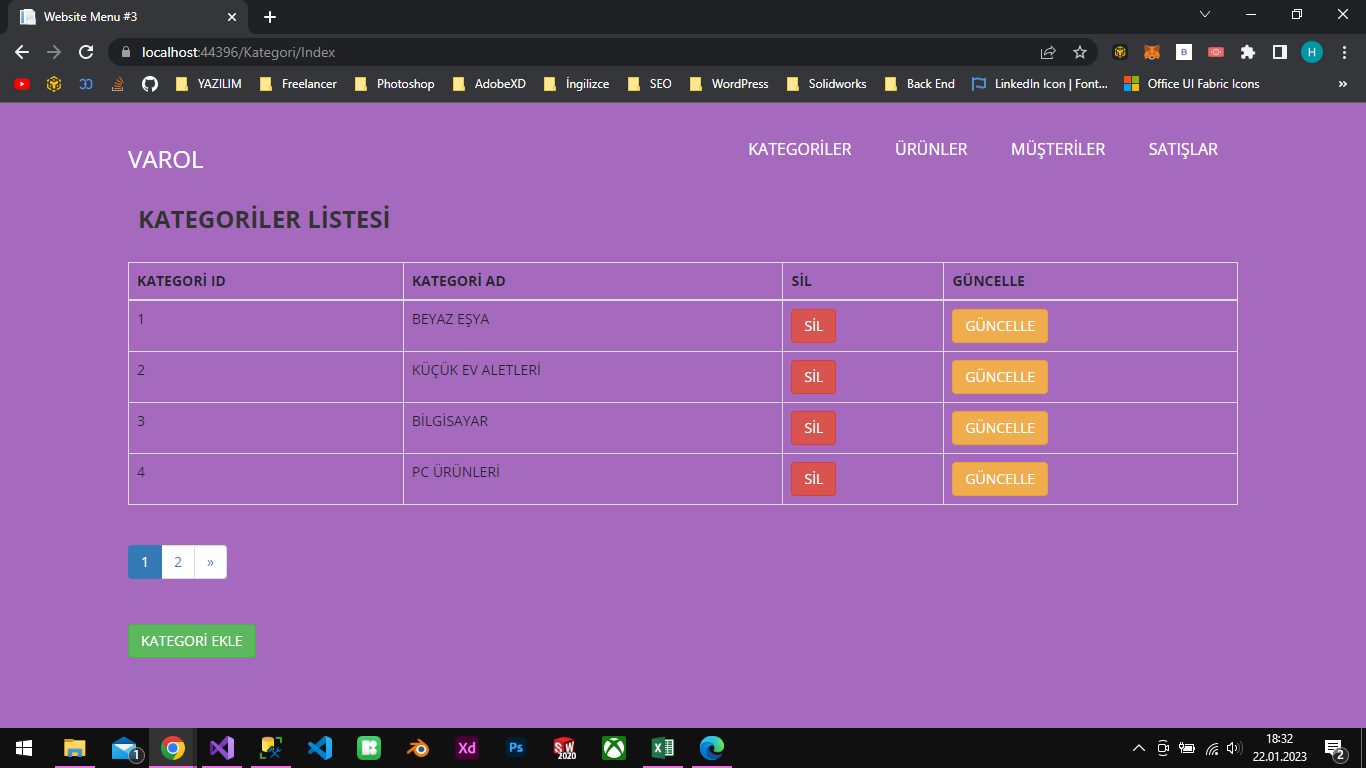Open Microsoft Edge from the taskbar
Screen dimensions: 1366x768
point(711,747)
